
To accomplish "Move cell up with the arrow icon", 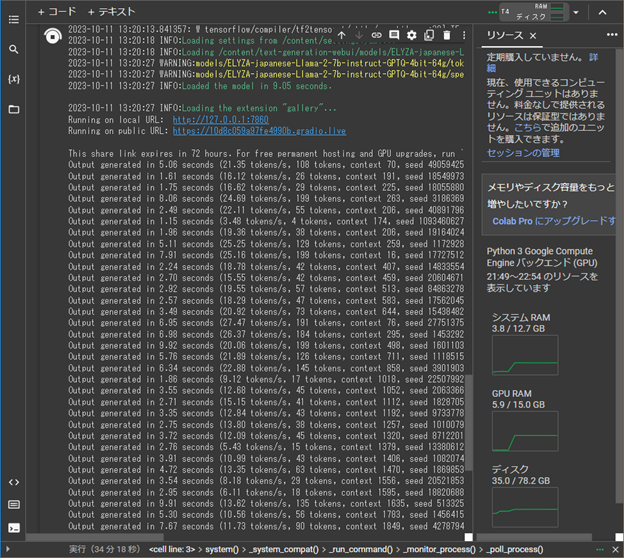I will [x=341, y=36].
